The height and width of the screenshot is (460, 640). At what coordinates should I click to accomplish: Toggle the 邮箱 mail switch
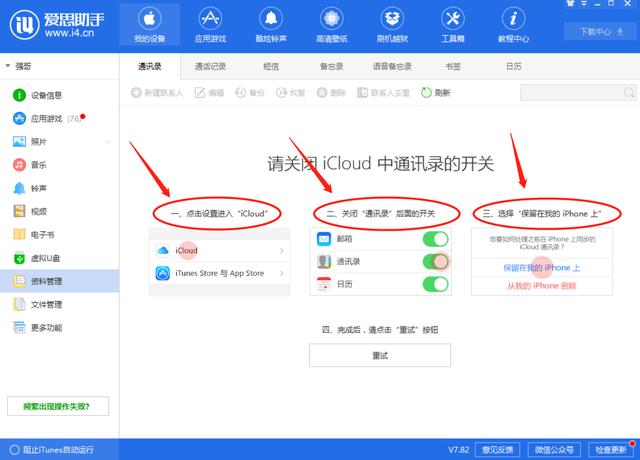pyautogui.click(x=436, y=239)
